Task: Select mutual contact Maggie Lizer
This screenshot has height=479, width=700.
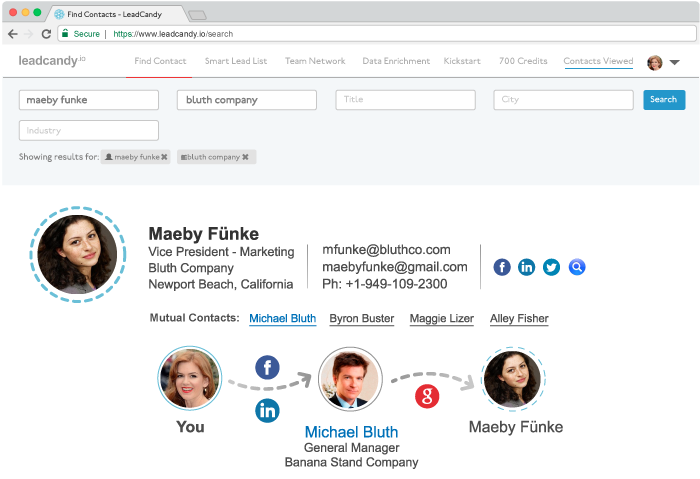Action: [442, 319]
